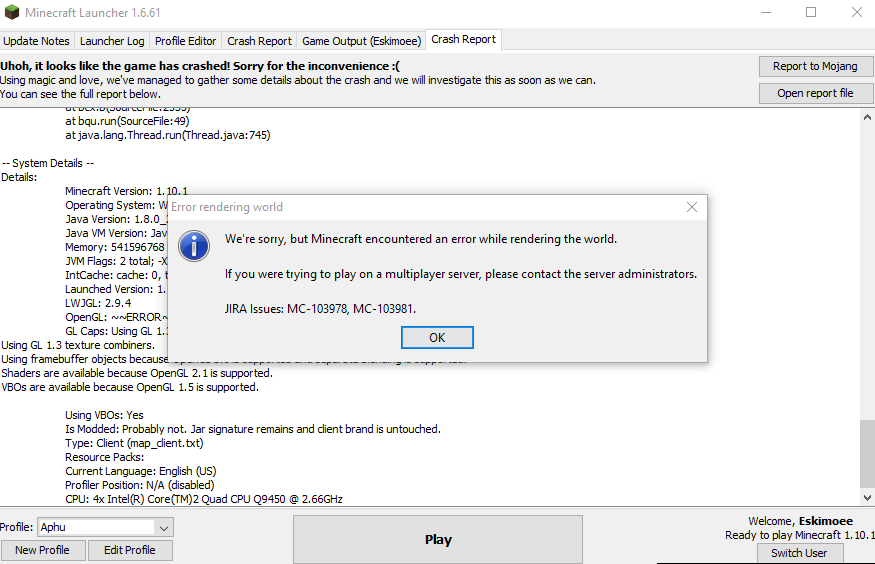Open the Profile Editor tab
This screenshot has height=564, width=875.
[x=185, y=41]
